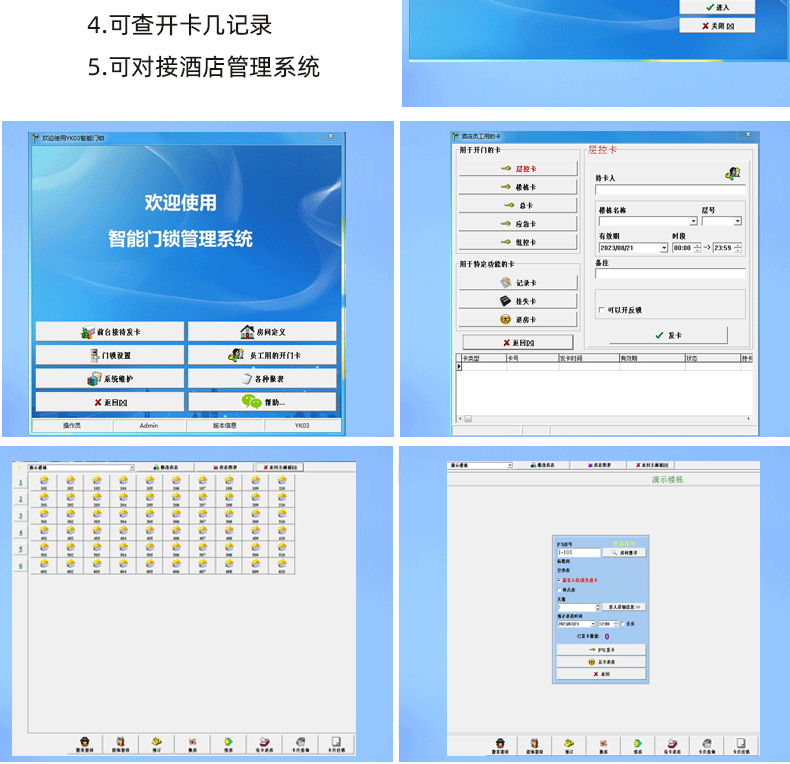Image resolution: width=790 pixels, height=764 pixels.
Task: Open 各种报表 in the main menu
Action: [262, 378]
